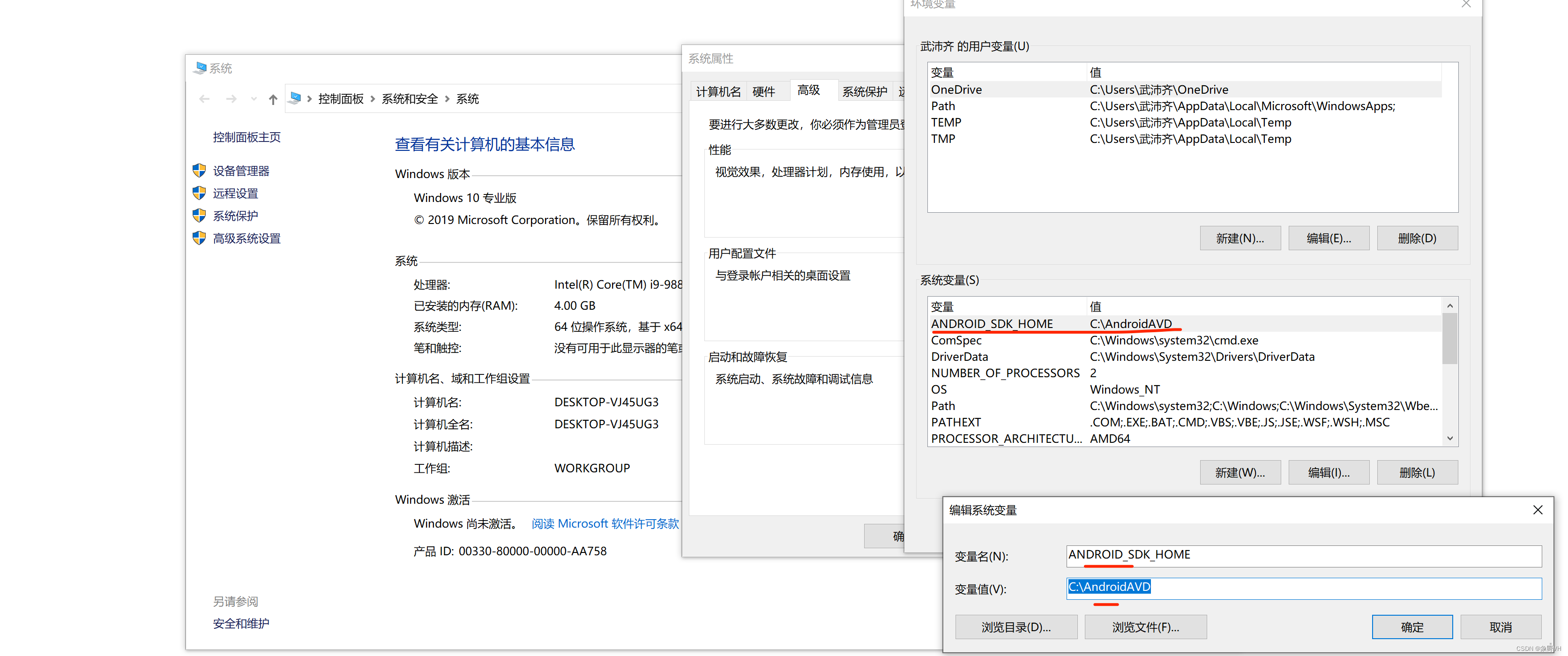Expand chevron after 控制面板 breadcrumb
Viewport: 1568px width, 656px height.
pyautogui.click(x=373, y=98)
